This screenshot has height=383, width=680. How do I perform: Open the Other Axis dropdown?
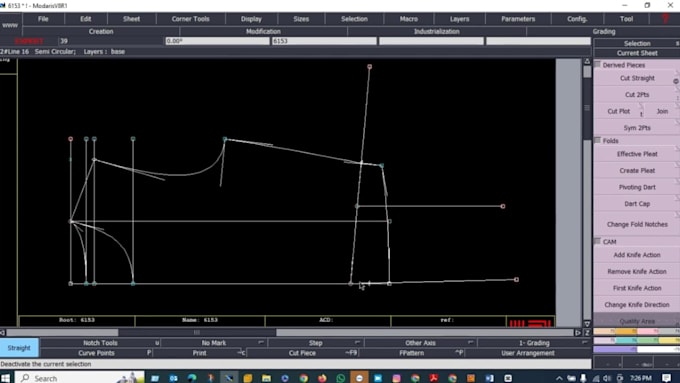(x=420, y=343)
